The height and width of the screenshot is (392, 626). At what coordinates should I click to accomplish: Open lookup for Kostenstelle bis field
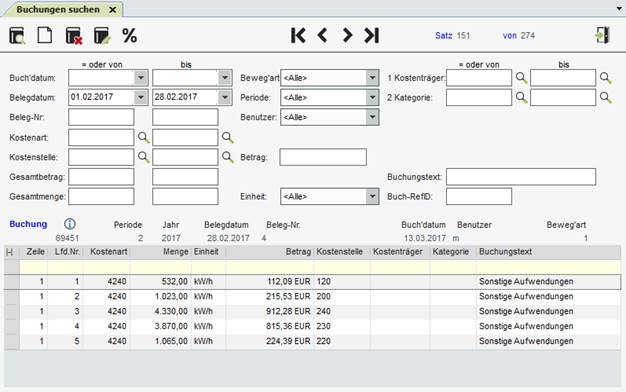(228, 157)
